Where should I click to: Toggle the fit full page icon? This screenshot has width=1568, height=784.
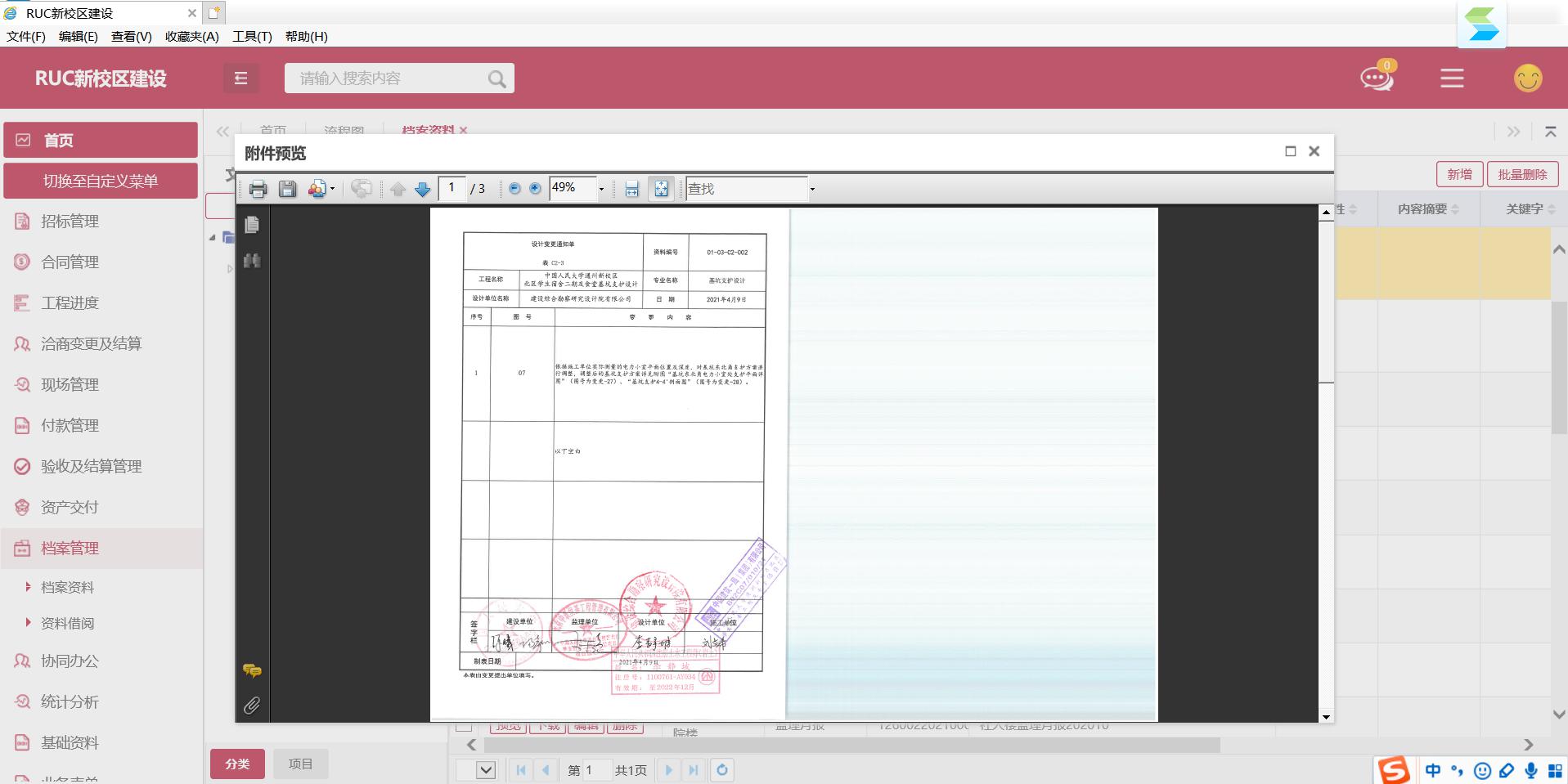pyautogui.click(x=661, y=189)
